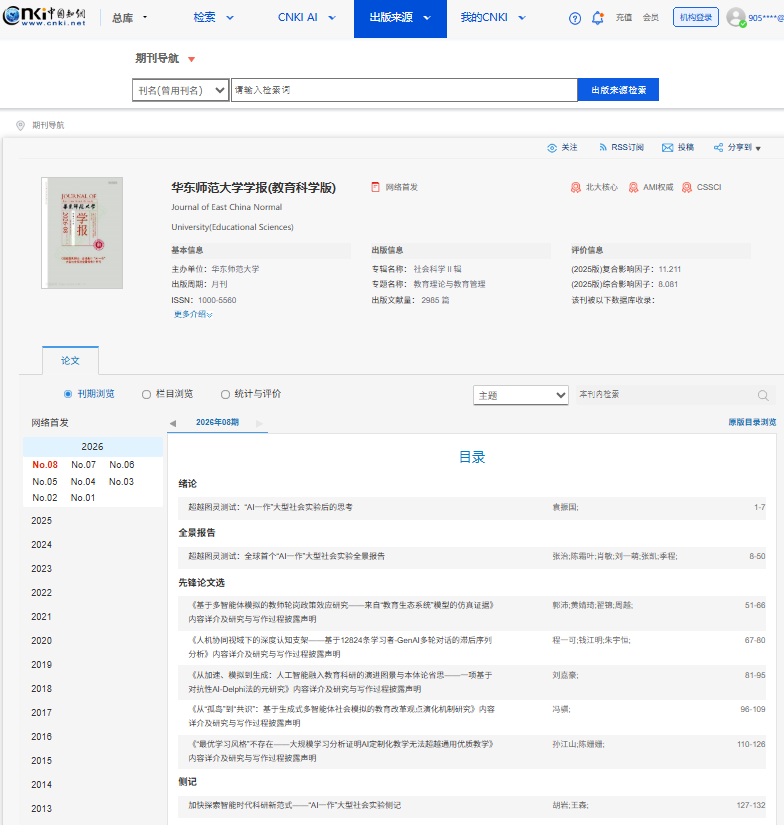784x825 pixels.
Task: Select issue No.03 of 2026
Action: tap(121, 481)
